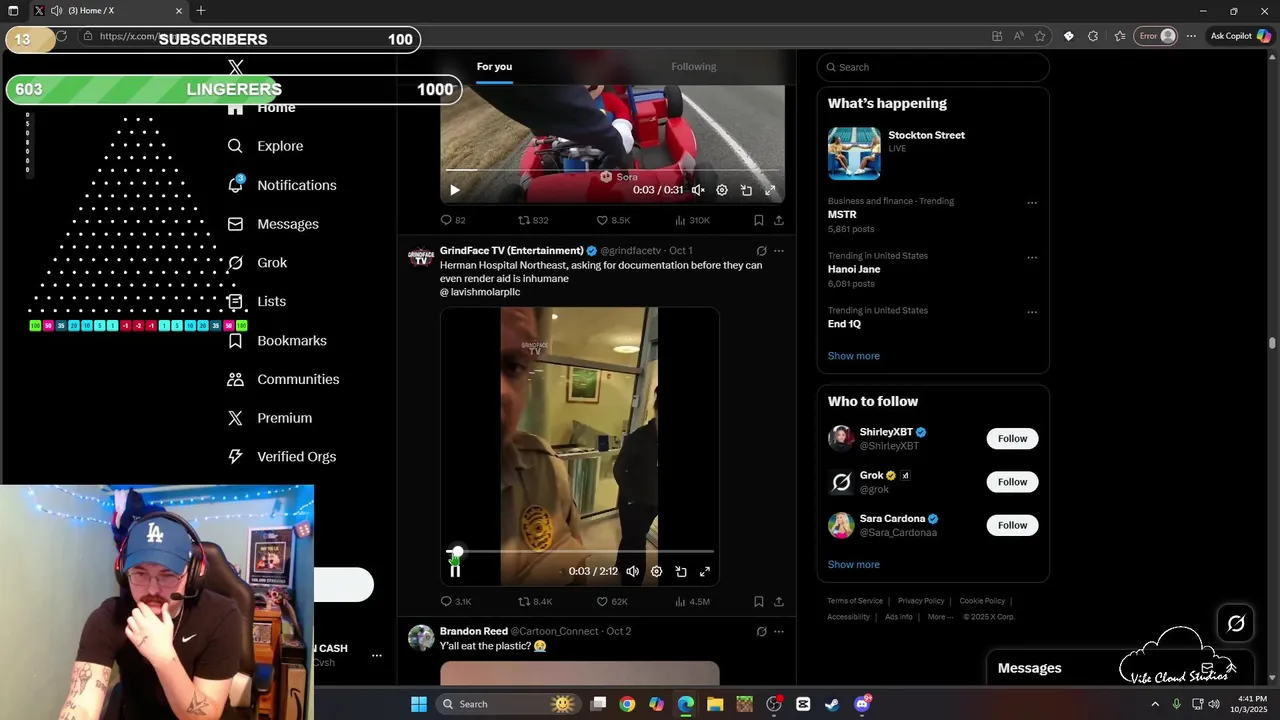Fullscreen the GrindFace TV video
This screenshot has width=1280, height=720.
coord(705,571)
